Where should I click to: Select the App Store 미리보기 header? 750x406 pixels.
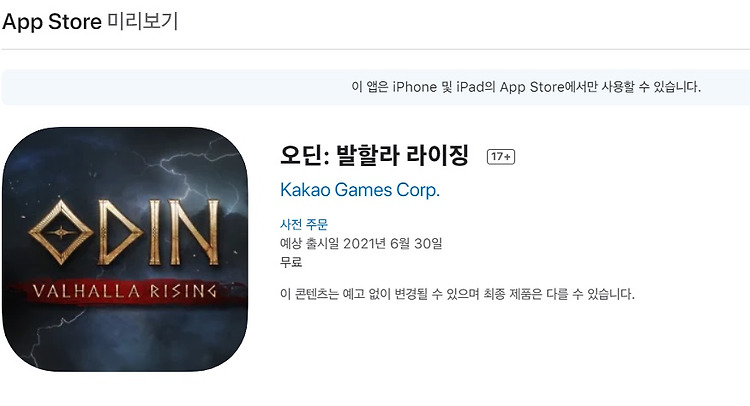click(x=90, y=22)
